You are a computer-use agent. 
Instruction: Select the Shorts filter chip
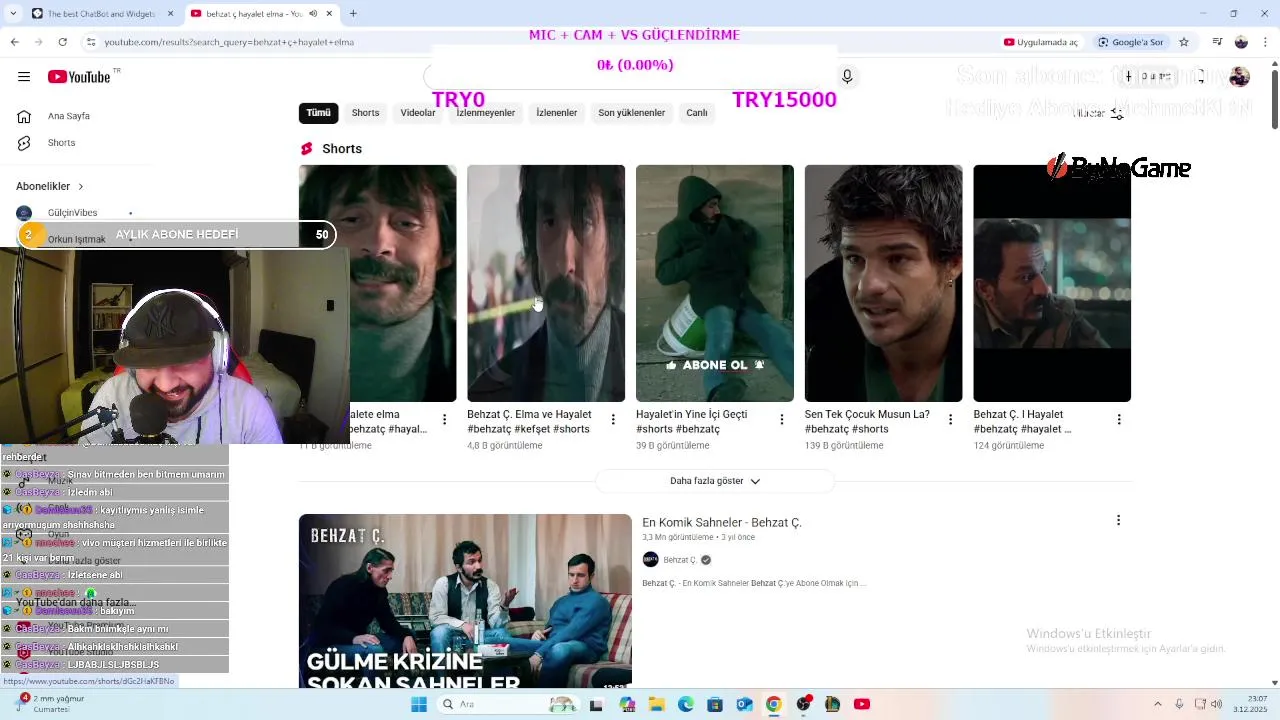(365, 113)
